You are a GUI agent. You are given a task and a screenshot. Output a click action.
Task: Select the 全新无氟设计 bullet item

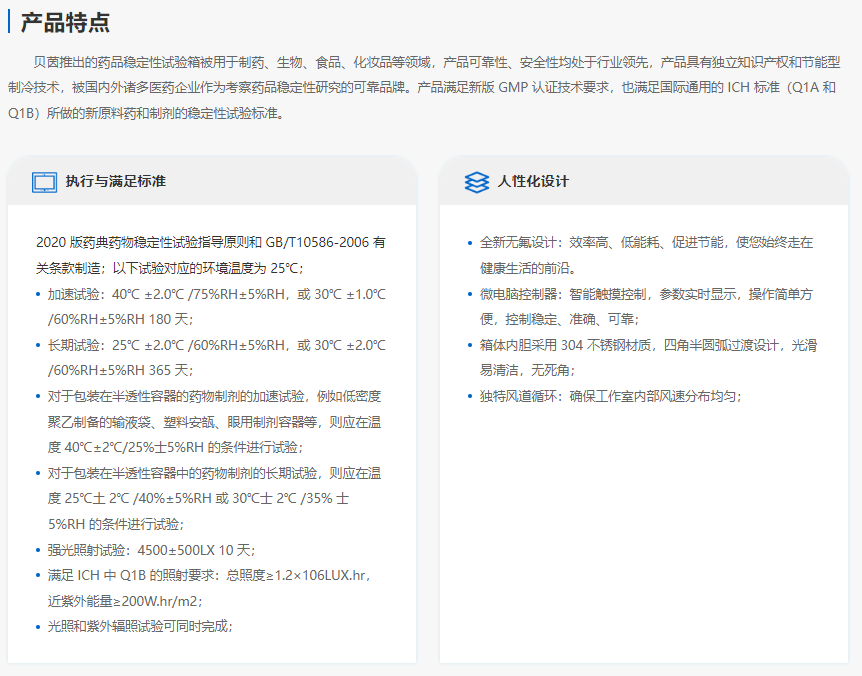click(646, 255)
